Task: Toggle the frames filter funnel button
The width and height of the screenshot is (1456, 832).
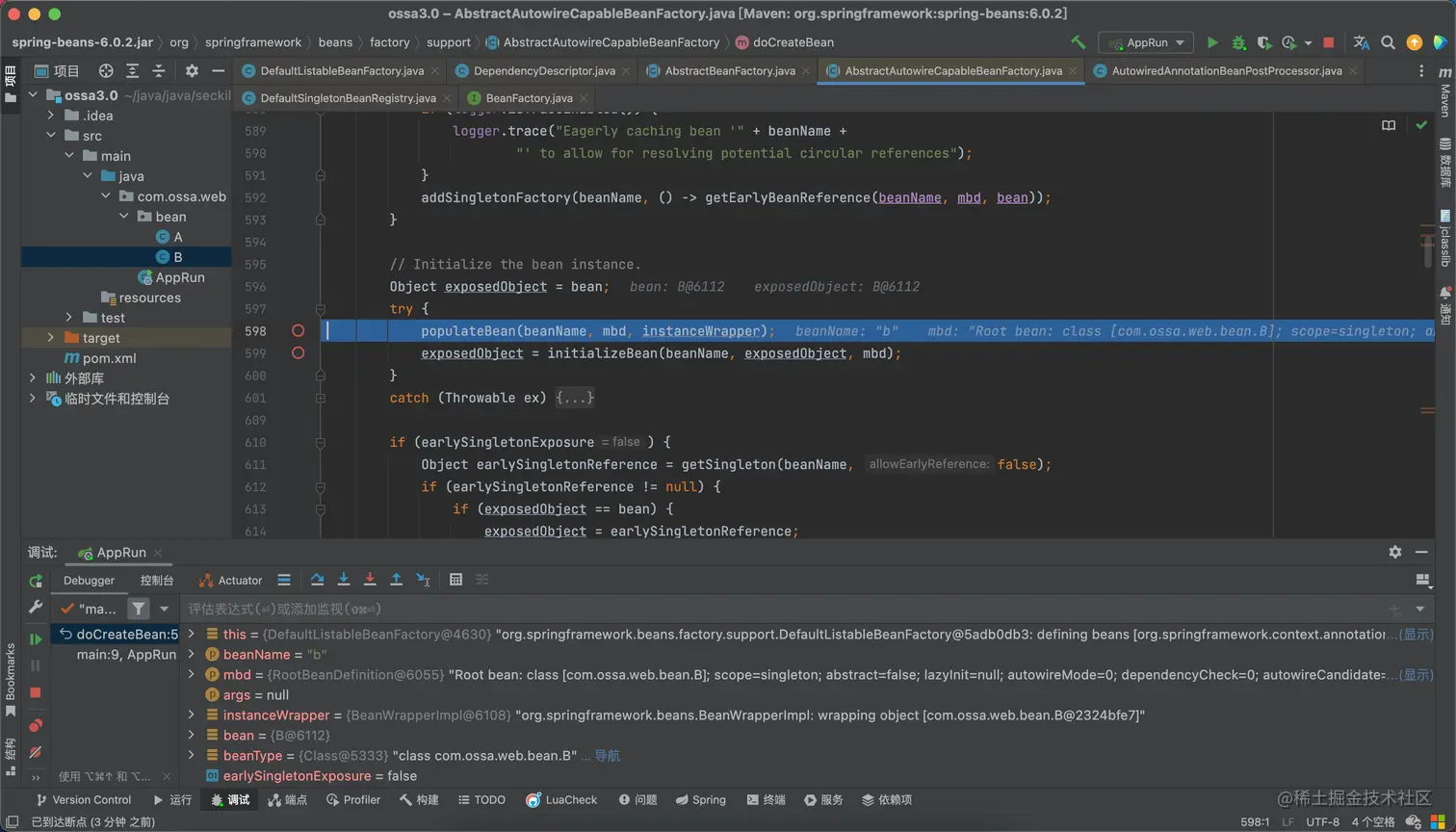Action: click(139, 609)
